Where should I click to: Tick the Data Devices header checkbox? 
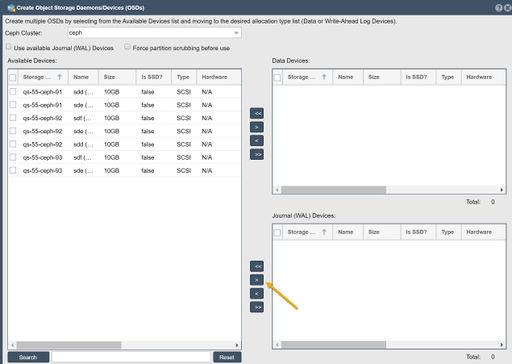(x=277, y=77)
